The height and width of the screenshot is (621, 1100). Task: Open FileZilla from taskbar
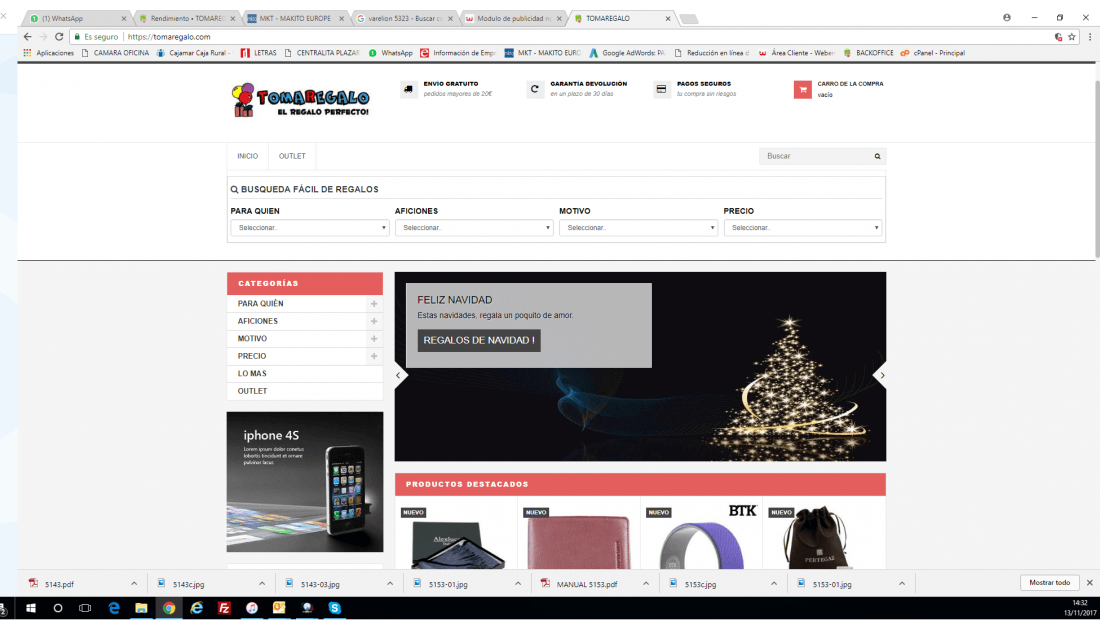point(224,608)
